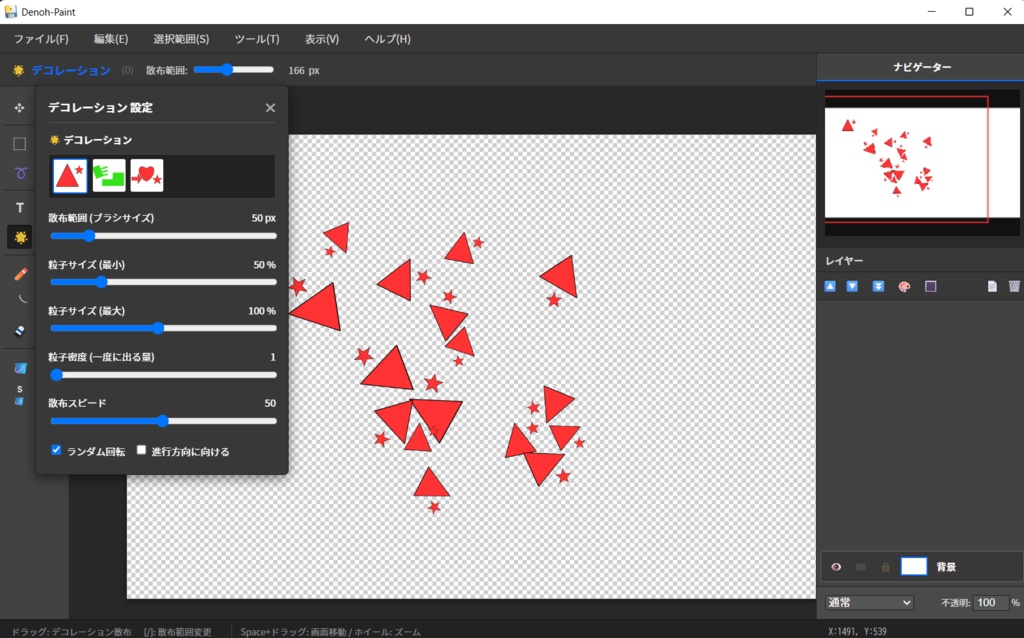
Task: Click the 不透明 opacity input field
Action: coord(990,602)
